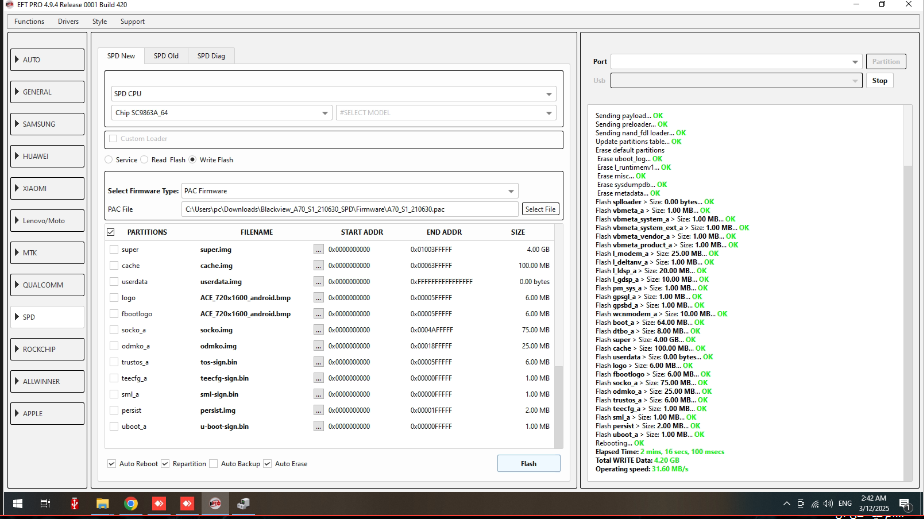
Task: Toggle the Repartition checkbox
Action: pyautogui.click(x=166, y=464)
